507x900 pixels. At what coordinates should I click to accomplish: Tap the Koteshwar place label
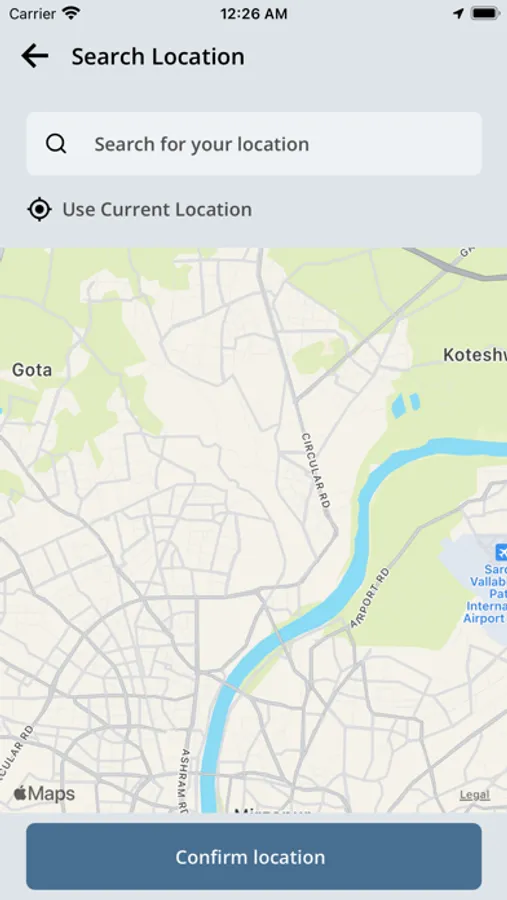475,355
